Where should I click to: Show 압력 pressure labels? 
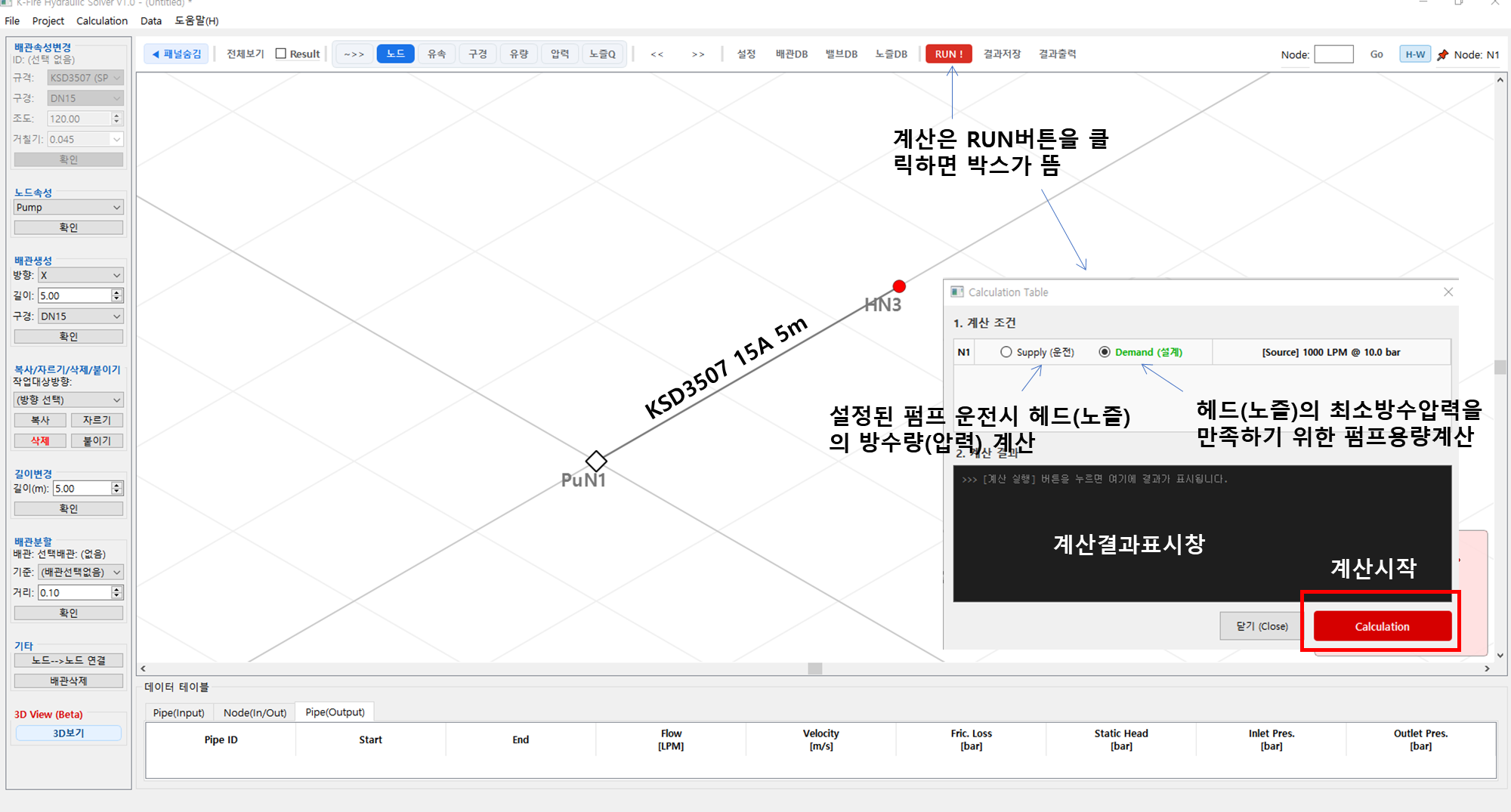(x=560, y=54)
